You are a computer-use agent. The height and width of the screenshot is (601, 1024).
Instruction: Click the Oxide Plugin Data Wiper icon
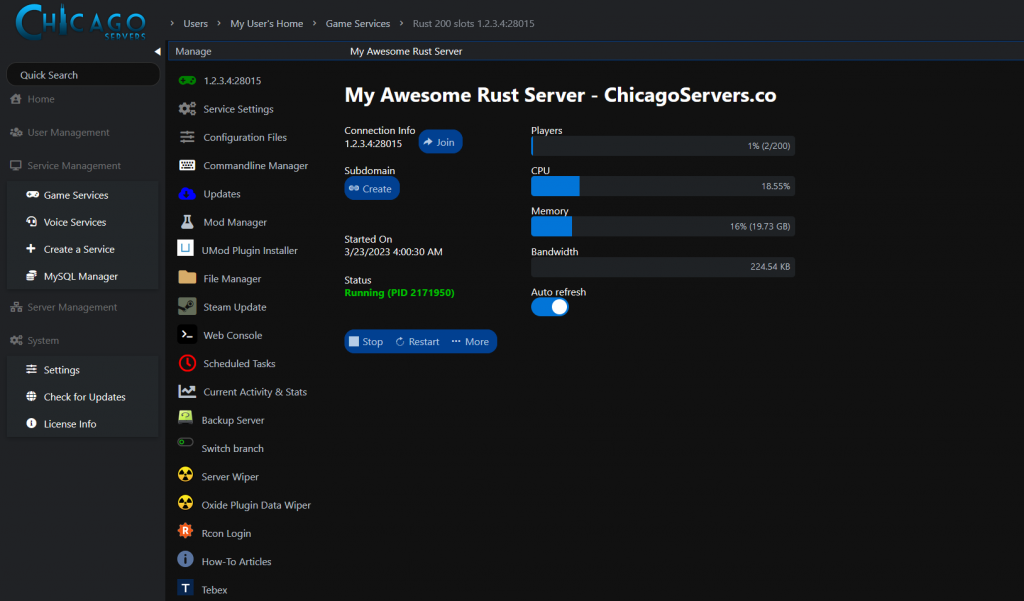pos(185,502)
